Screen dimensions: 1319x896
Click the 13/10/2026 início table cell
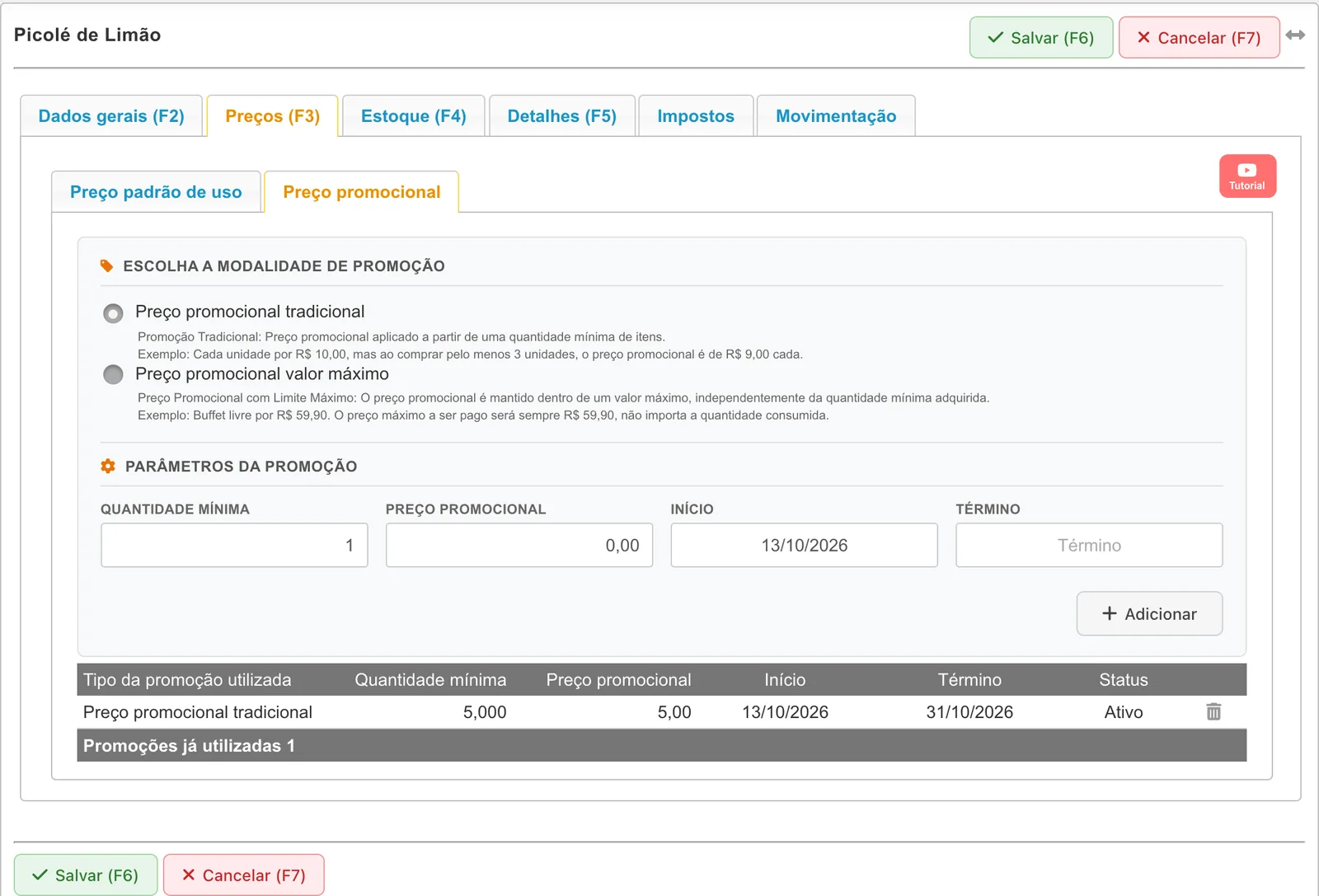point(785,712)
